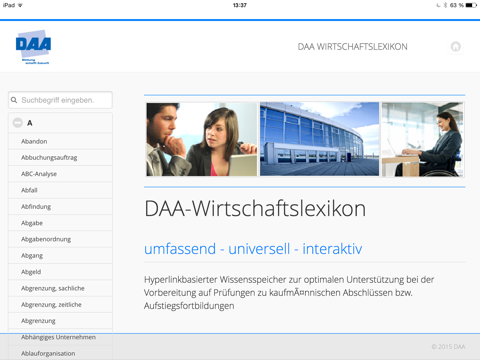
Task: Select the ABC-Analyse entry
Action: coord(60,174)
